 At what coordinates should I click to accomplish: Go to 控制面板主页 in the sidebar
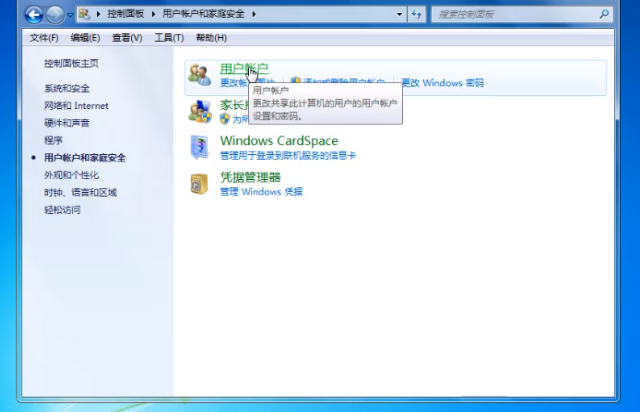(x=71, y=63)
